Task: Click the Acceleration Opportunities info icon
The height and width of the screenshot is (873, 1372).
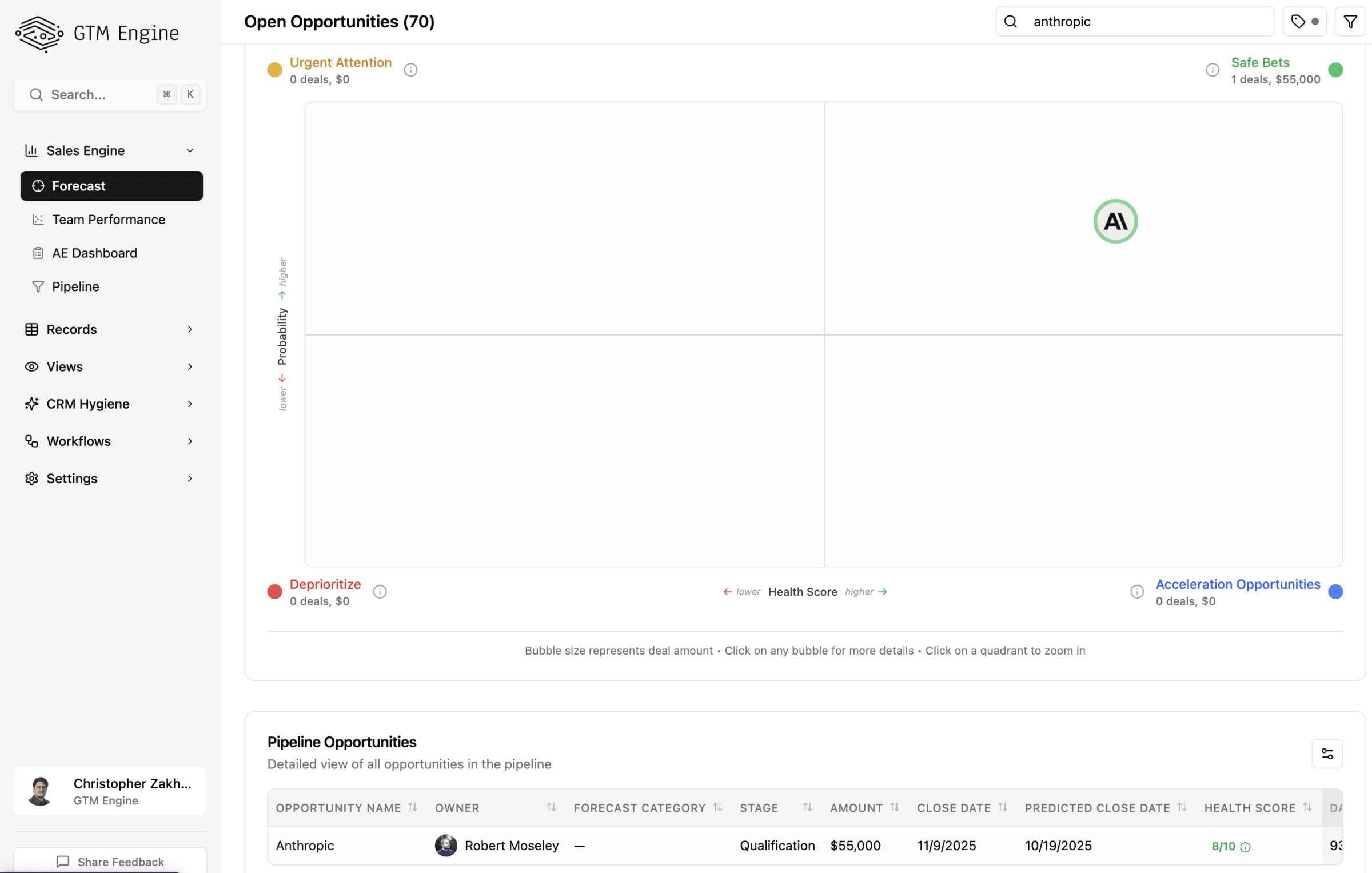Action: [x=1136, y=592]
